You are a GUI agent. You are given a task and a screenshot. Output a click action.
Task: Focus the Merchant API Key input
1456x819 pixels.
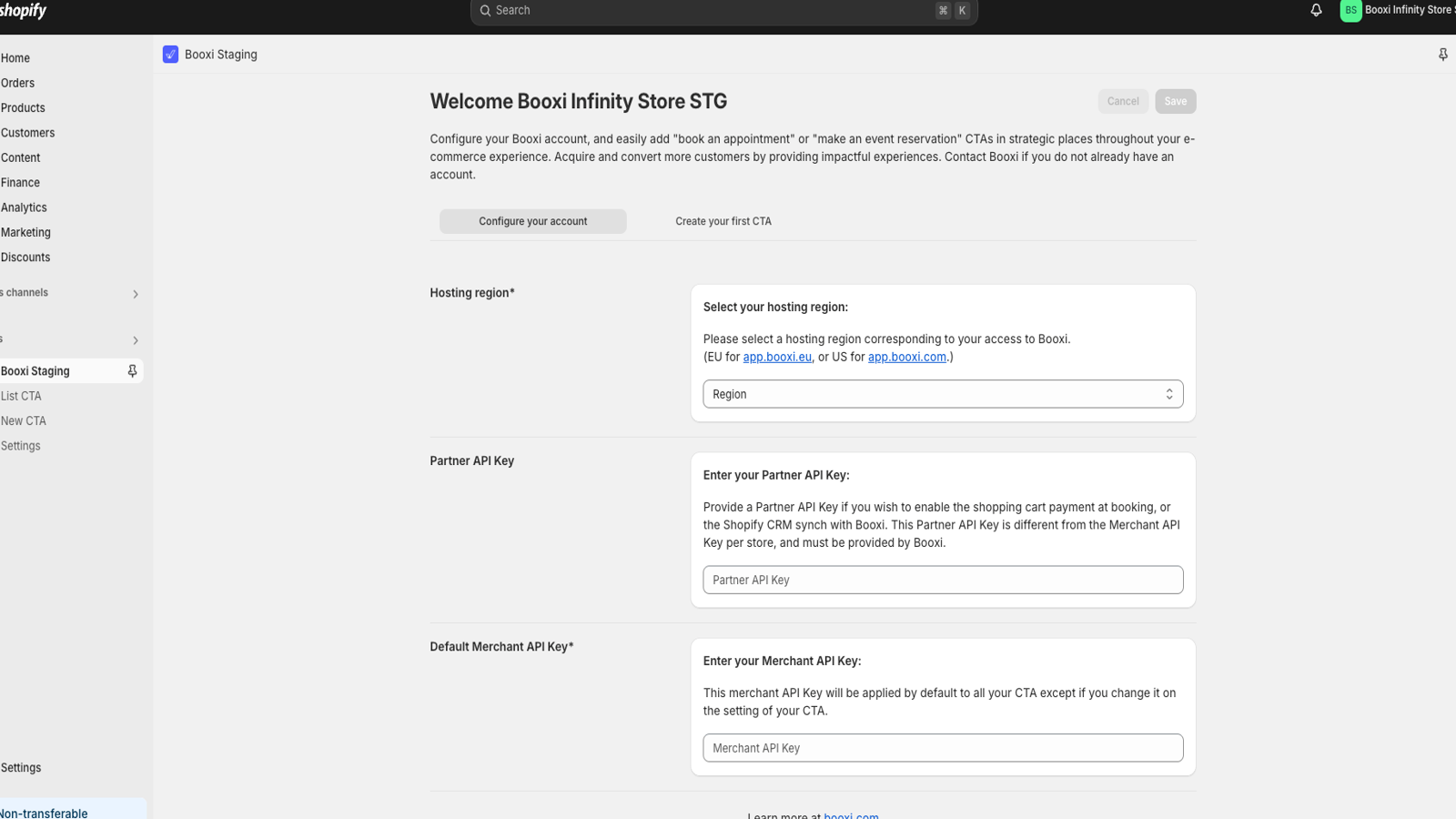(943, 747)
